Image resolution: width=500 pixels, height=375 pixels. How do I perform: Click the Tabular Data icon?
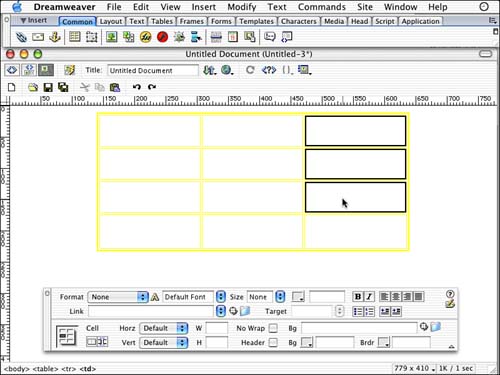point(250,37)
